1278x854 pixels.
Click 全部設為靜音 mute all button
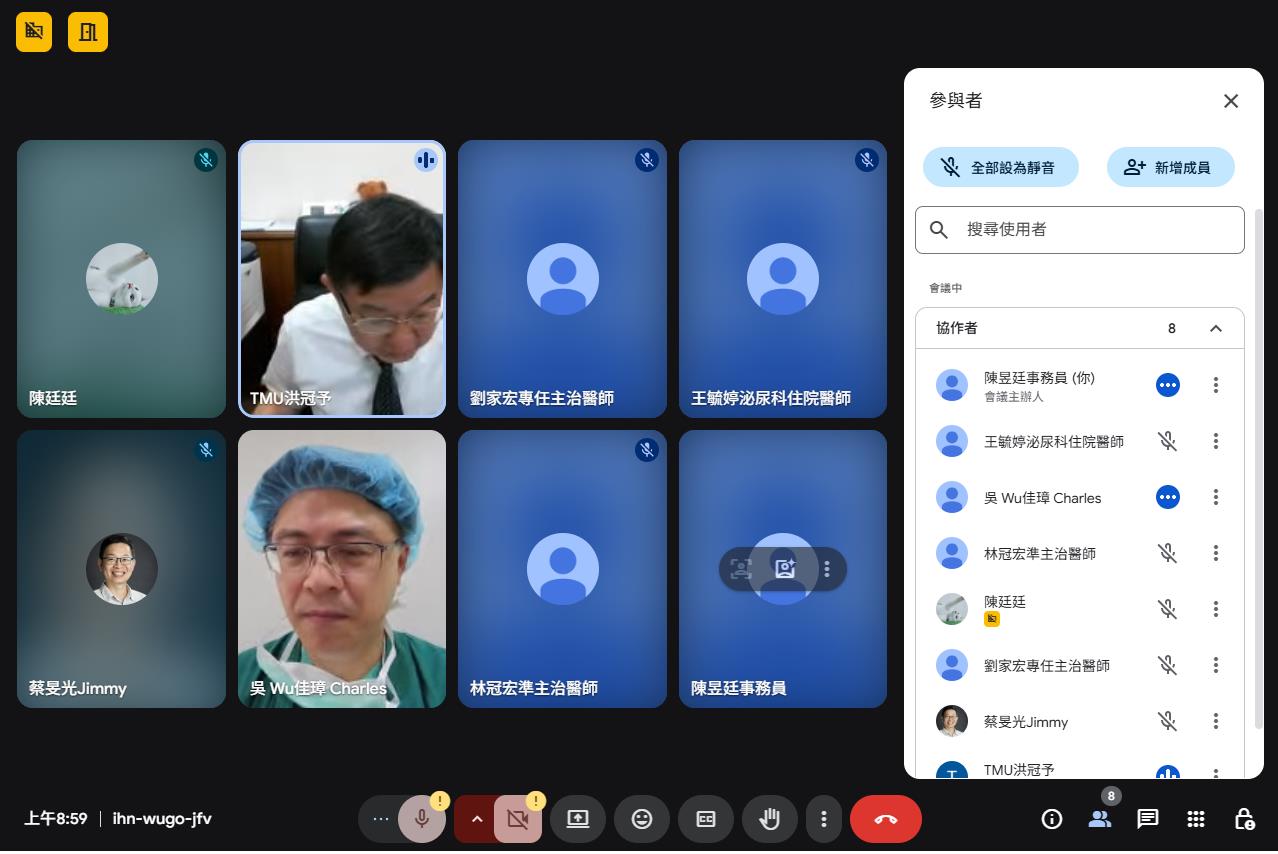point(1000,168)
